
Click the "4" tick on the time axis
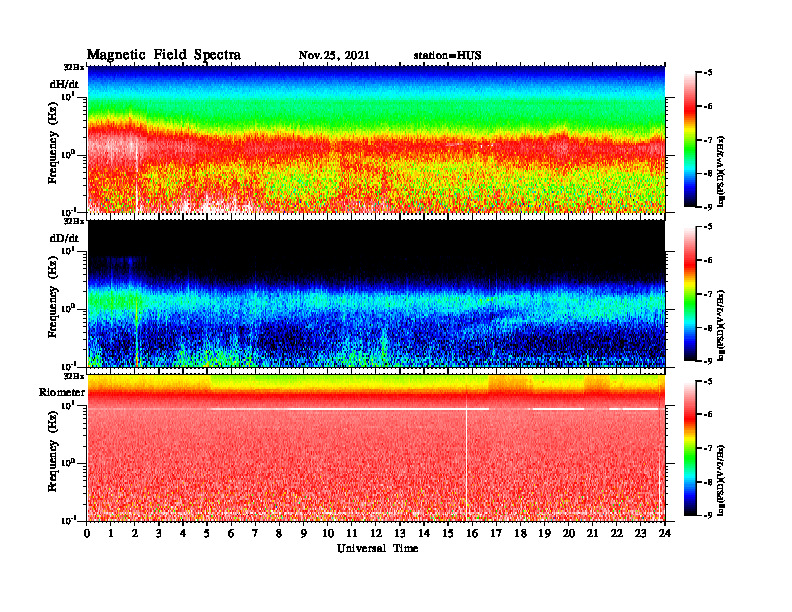point(183,534)
